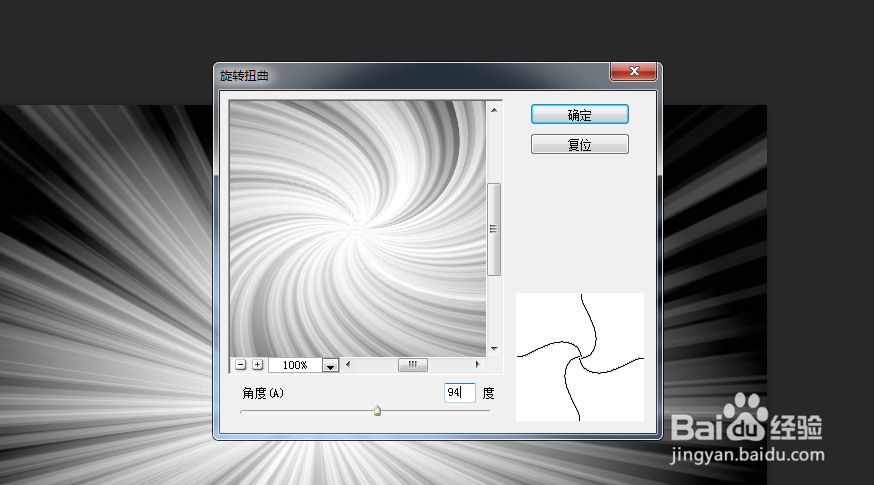Viewport: 874px width, 485px height.
Task: Click inside the 角度 angle input field
Action: click(459, 392)
